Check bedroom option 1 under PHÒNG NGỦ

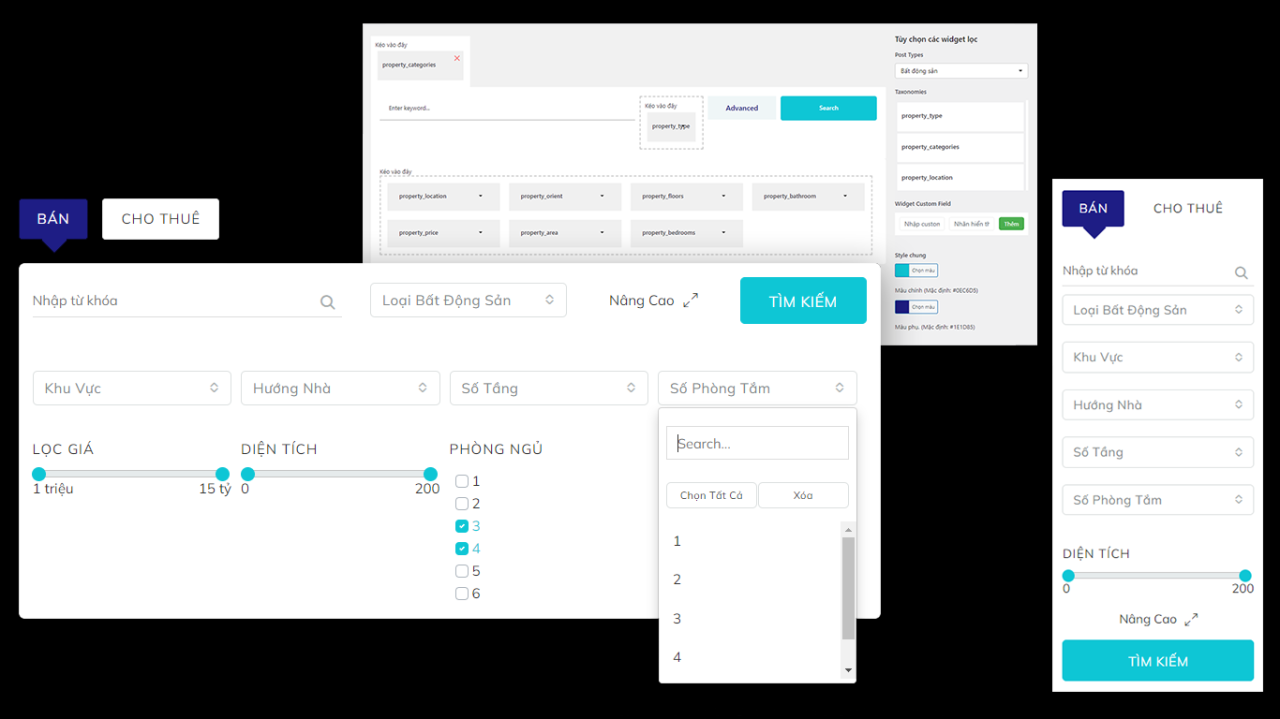click(x=462, y=481)
